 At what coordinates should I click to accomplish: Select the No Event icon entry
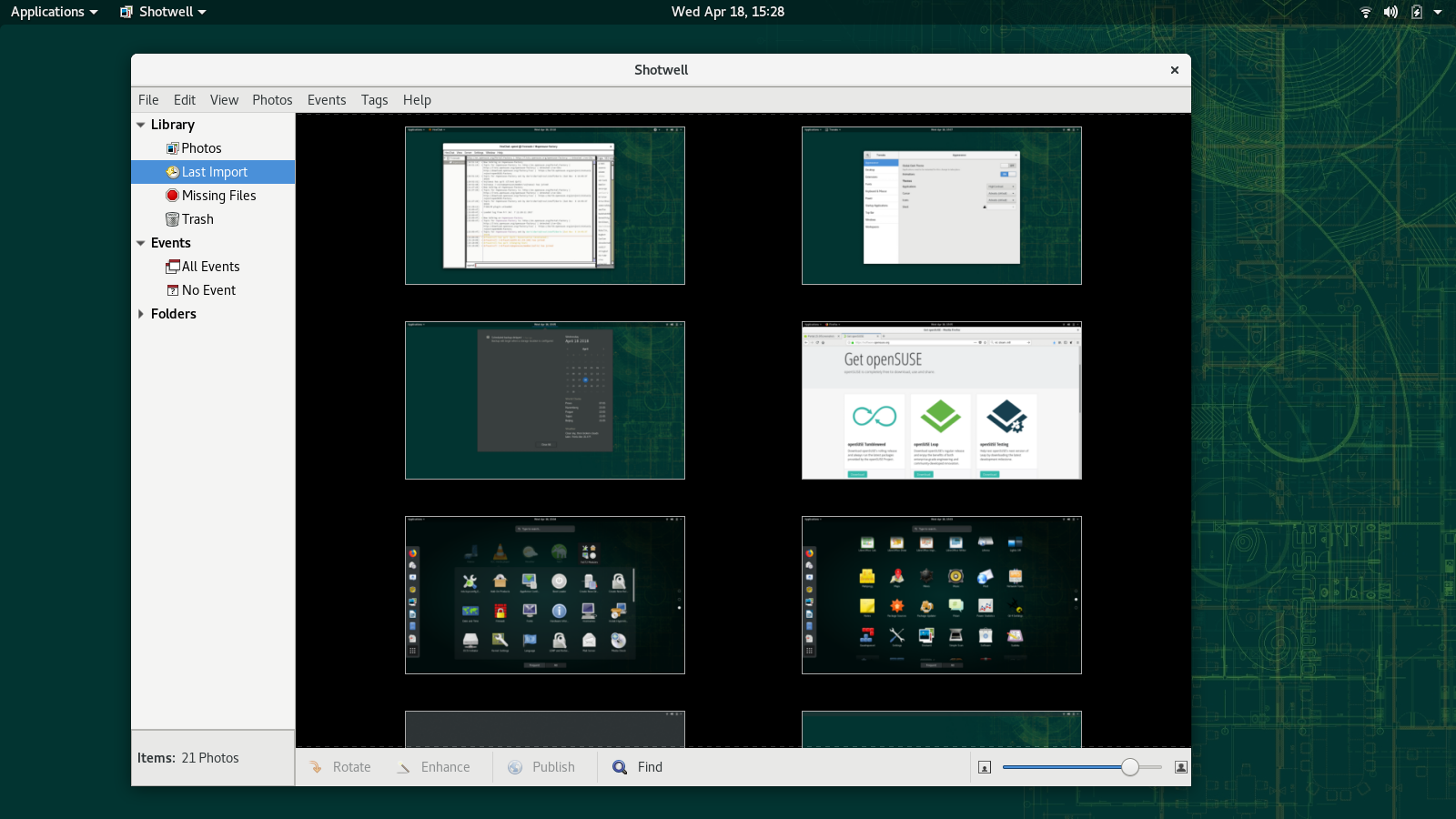pyautogui.click(x=172, y=290)
